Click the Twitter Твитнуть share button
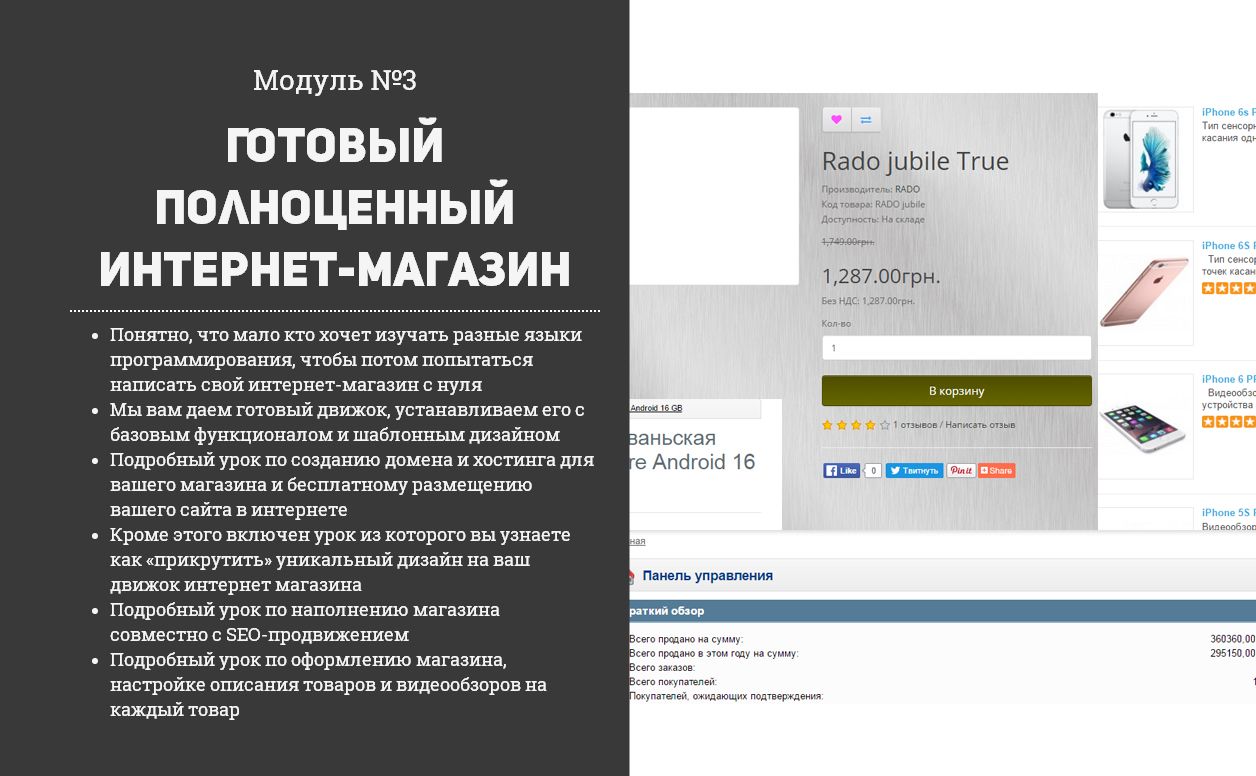Image resolution: width=1256 pixels, height=776 pixels. pos(914,470)
